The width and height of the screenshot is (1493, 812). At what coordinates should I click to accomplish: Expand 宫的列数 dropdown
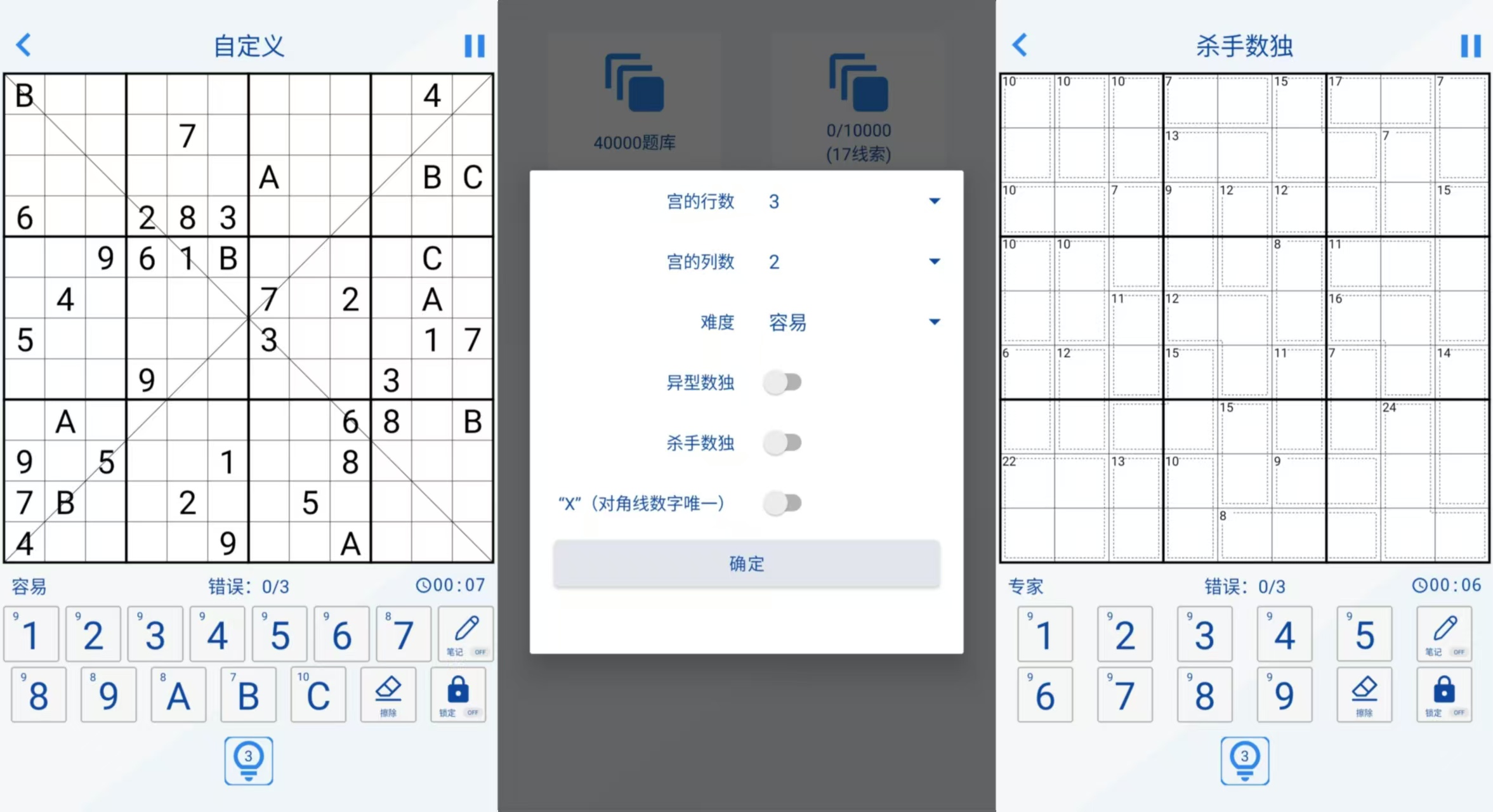pos(930,260)
